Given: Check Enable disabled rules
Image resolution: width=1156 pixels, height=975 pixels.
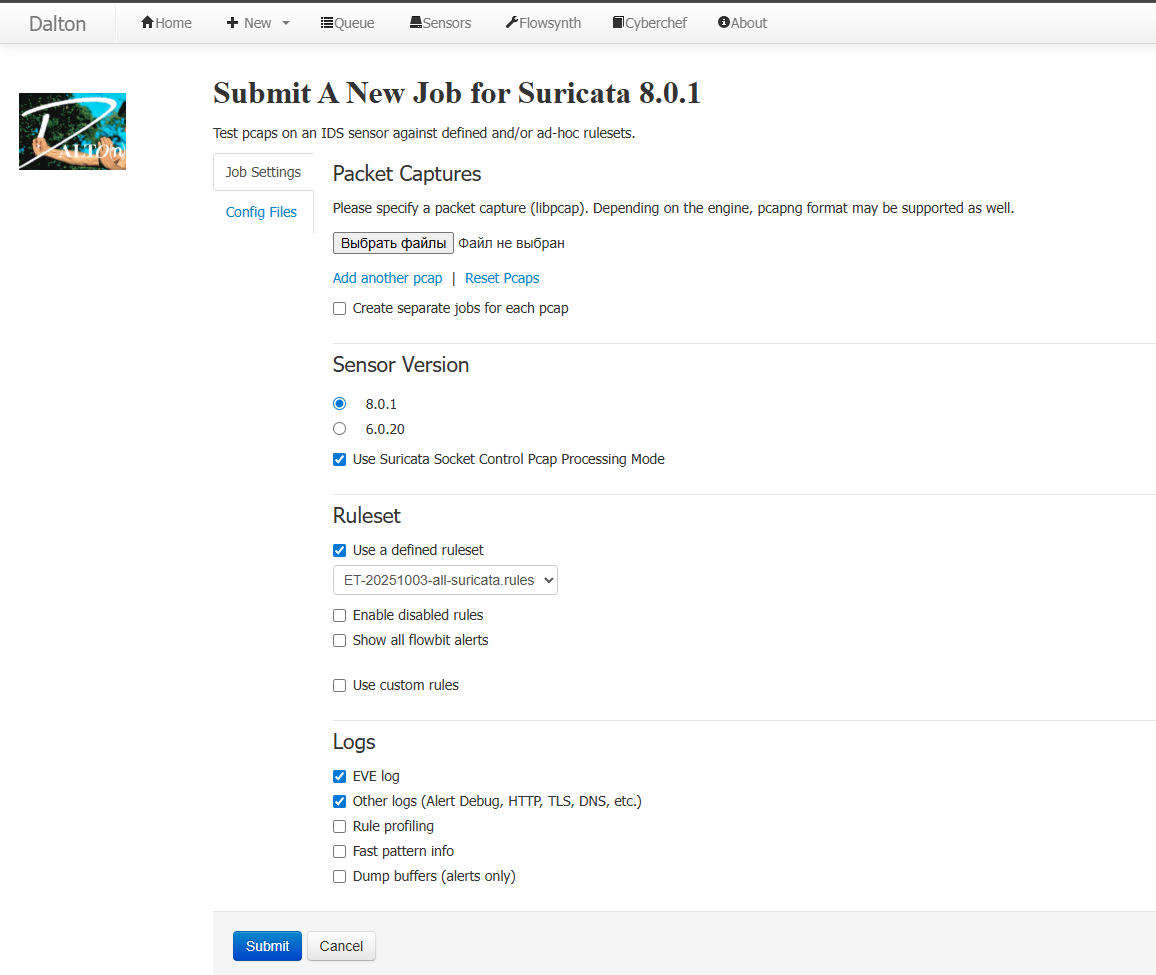Looking at the screenshot, I should pyautogui.click(x=339, y=615).
